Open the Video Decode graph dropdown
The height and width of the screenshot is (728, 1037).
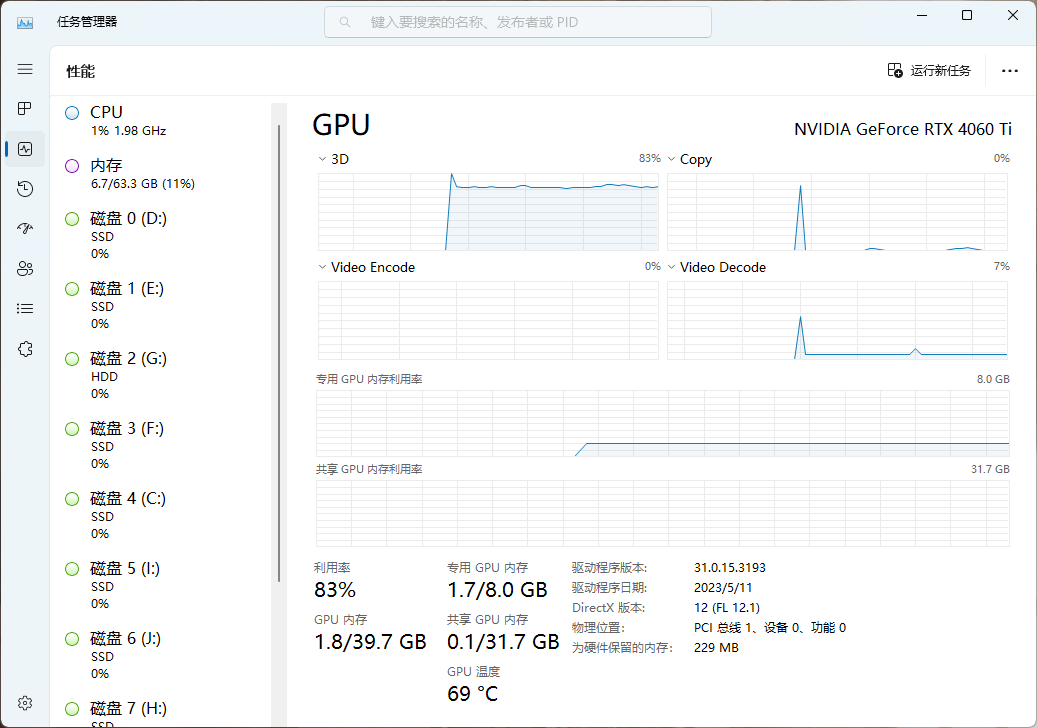coord(672,267)
